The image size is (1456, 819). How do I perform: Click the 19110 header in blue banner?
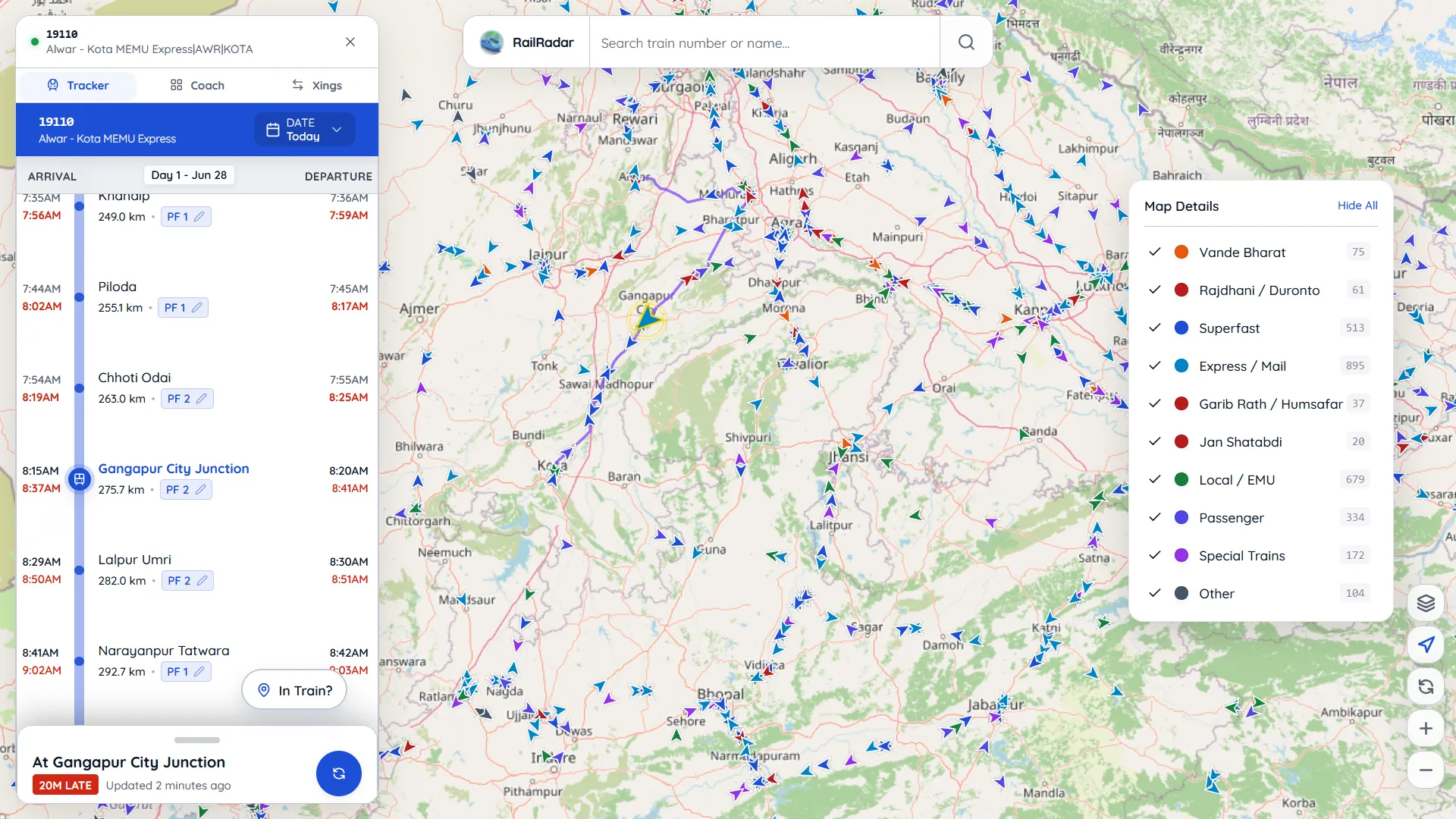click(56, 121)
